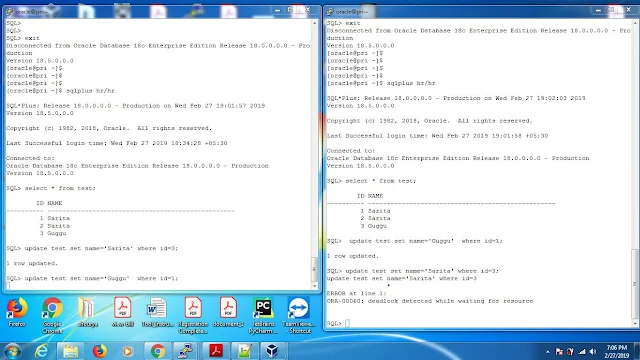Minimize the right PuTTY window

598,10
